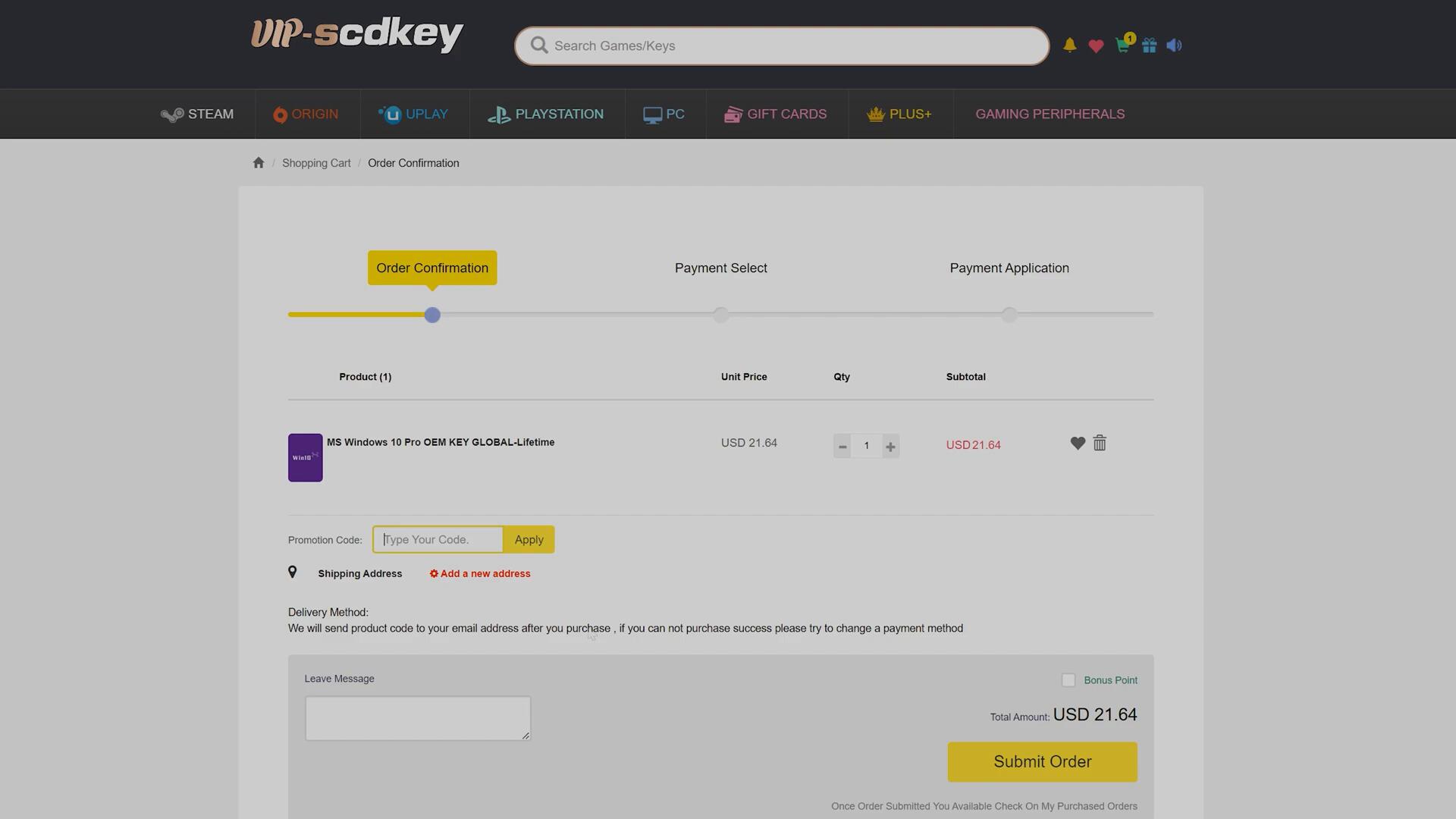Click the notification bell icon

point(1069,45)
